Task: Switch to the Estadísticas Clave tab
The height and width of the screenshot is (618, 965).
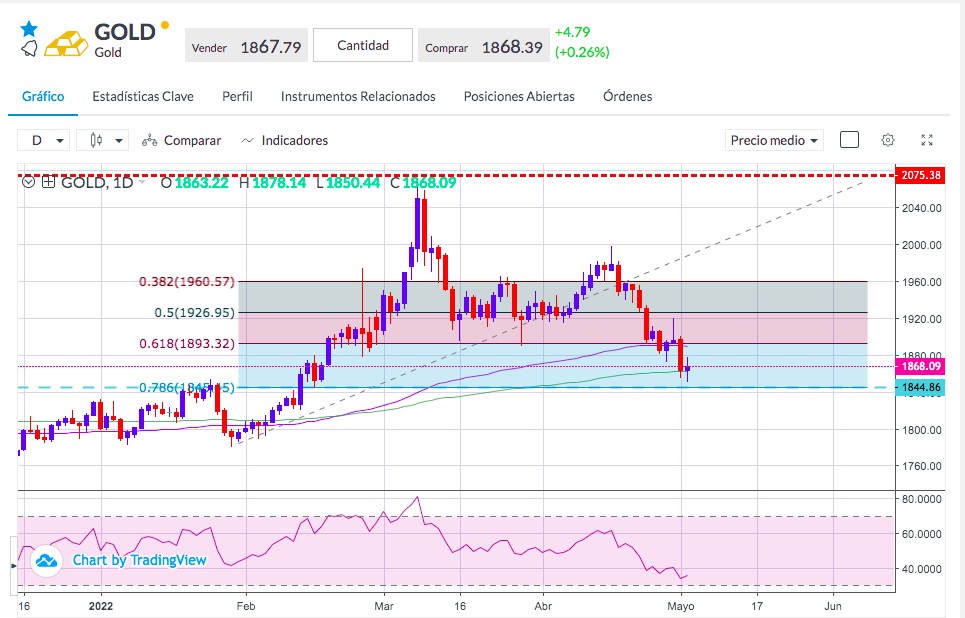Action: pos(143,97)
